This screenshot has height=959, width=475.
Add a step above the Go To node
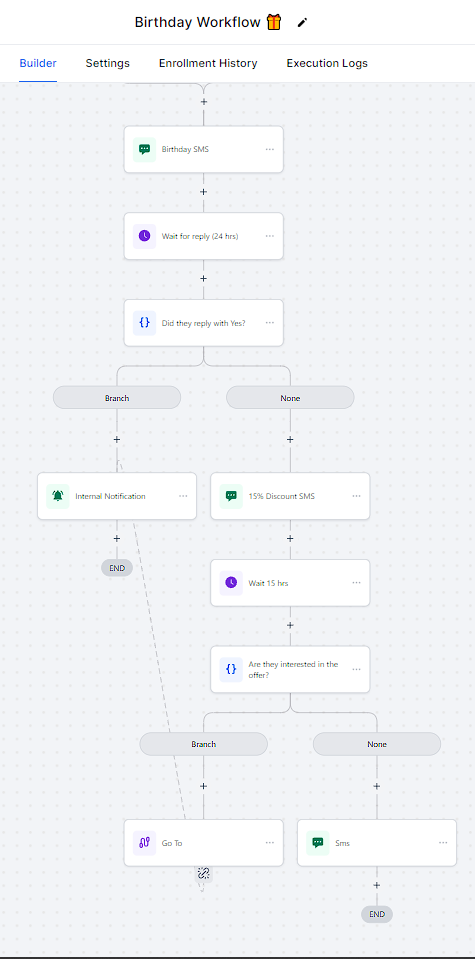point(204,787)
